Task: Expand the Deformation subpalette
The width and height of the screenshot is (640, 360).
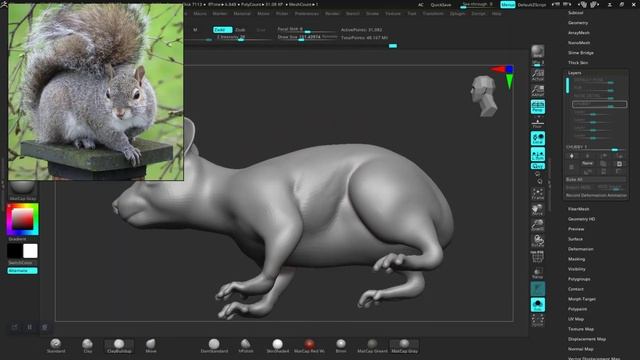Action: point(580,249)
